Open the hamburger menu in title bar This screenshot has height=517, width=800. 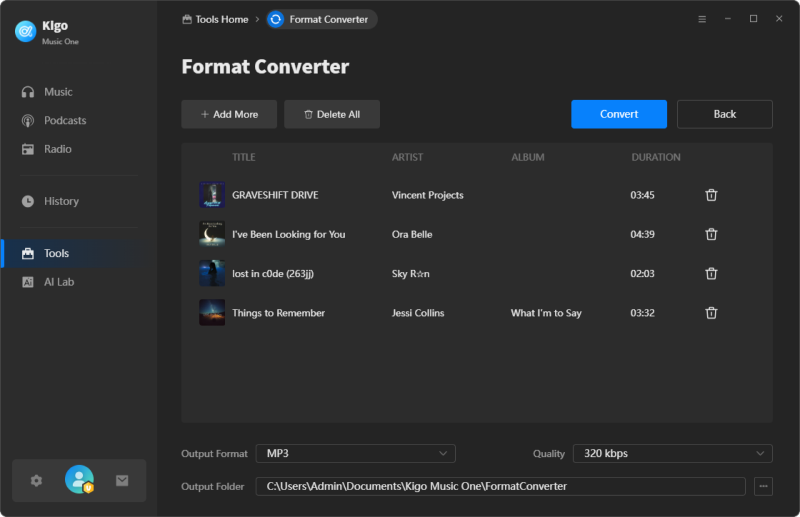click(x=702, y=19)
